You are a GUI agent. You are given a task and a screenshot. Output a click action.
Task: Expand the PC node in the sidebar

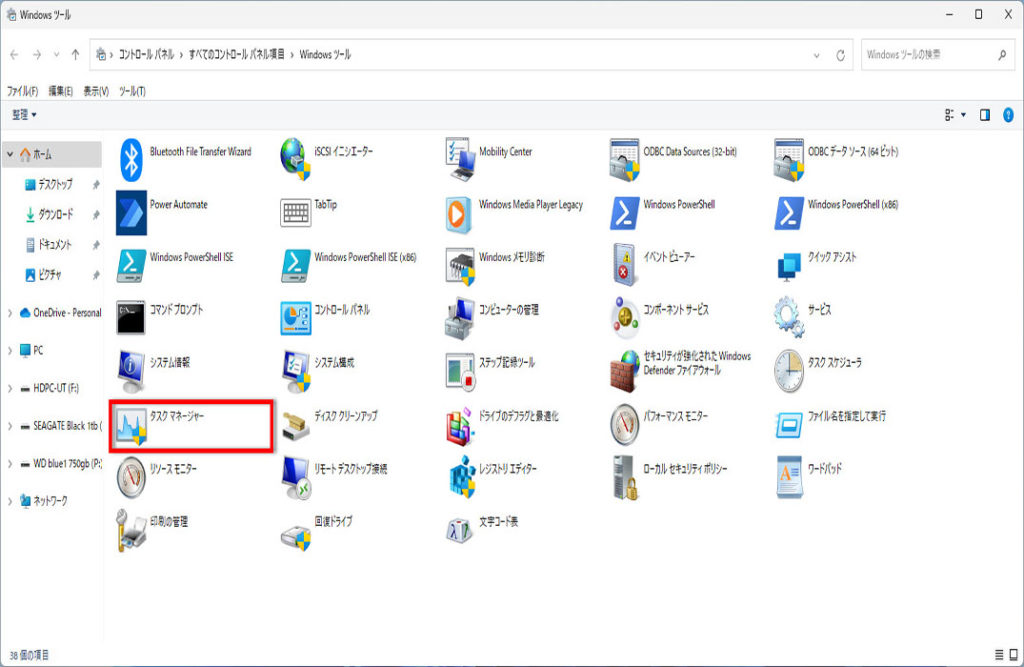coord(11,351)
